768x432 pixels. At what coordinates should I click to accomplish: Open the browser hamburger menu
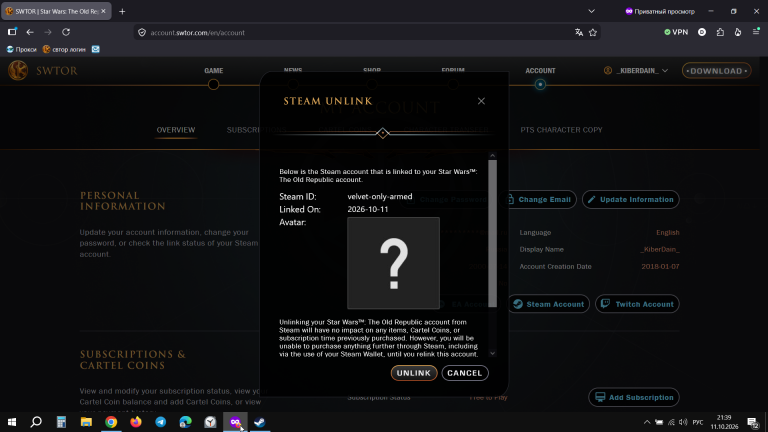pos(756,32)
